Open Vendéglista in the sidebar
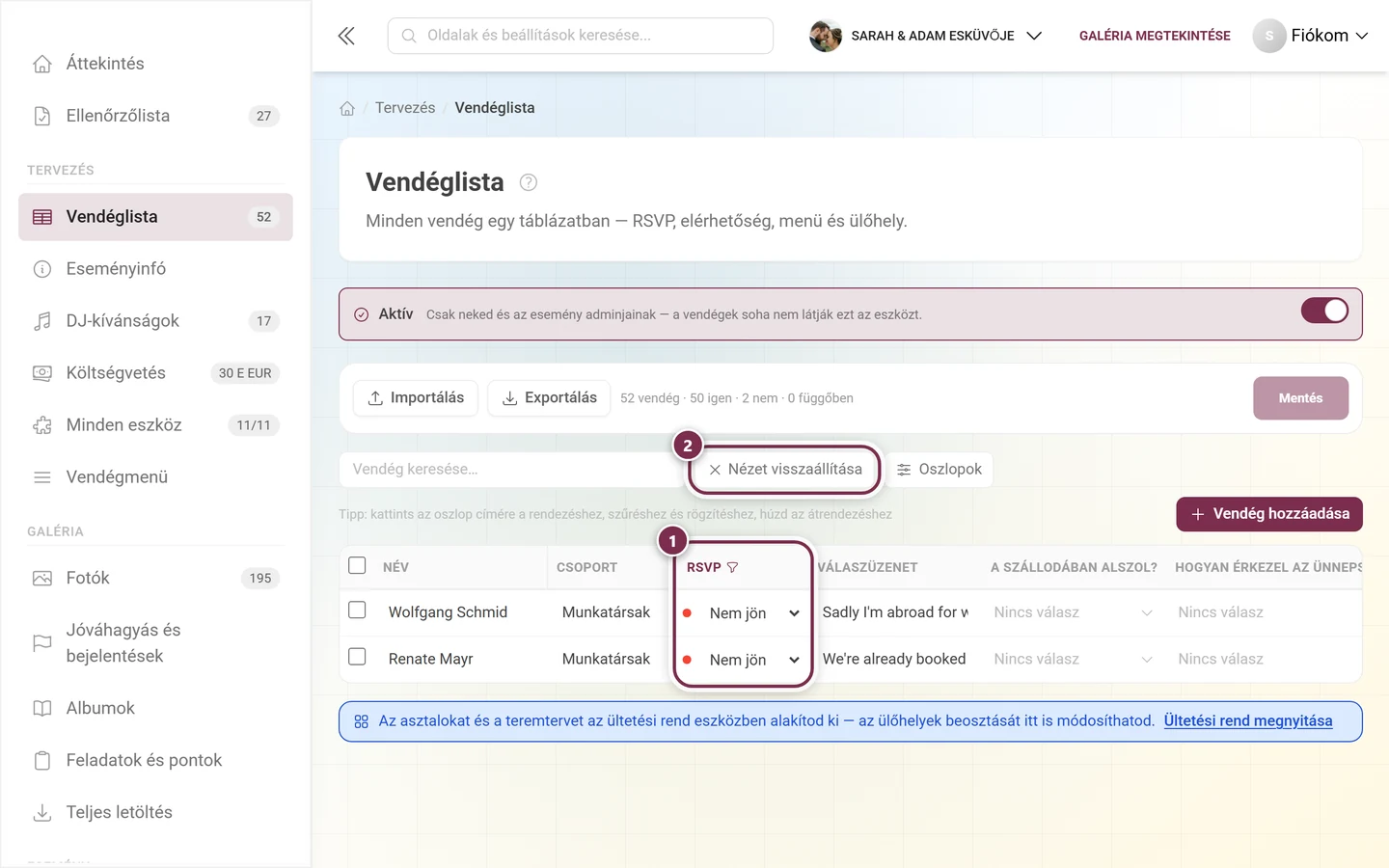 (155, 217)
